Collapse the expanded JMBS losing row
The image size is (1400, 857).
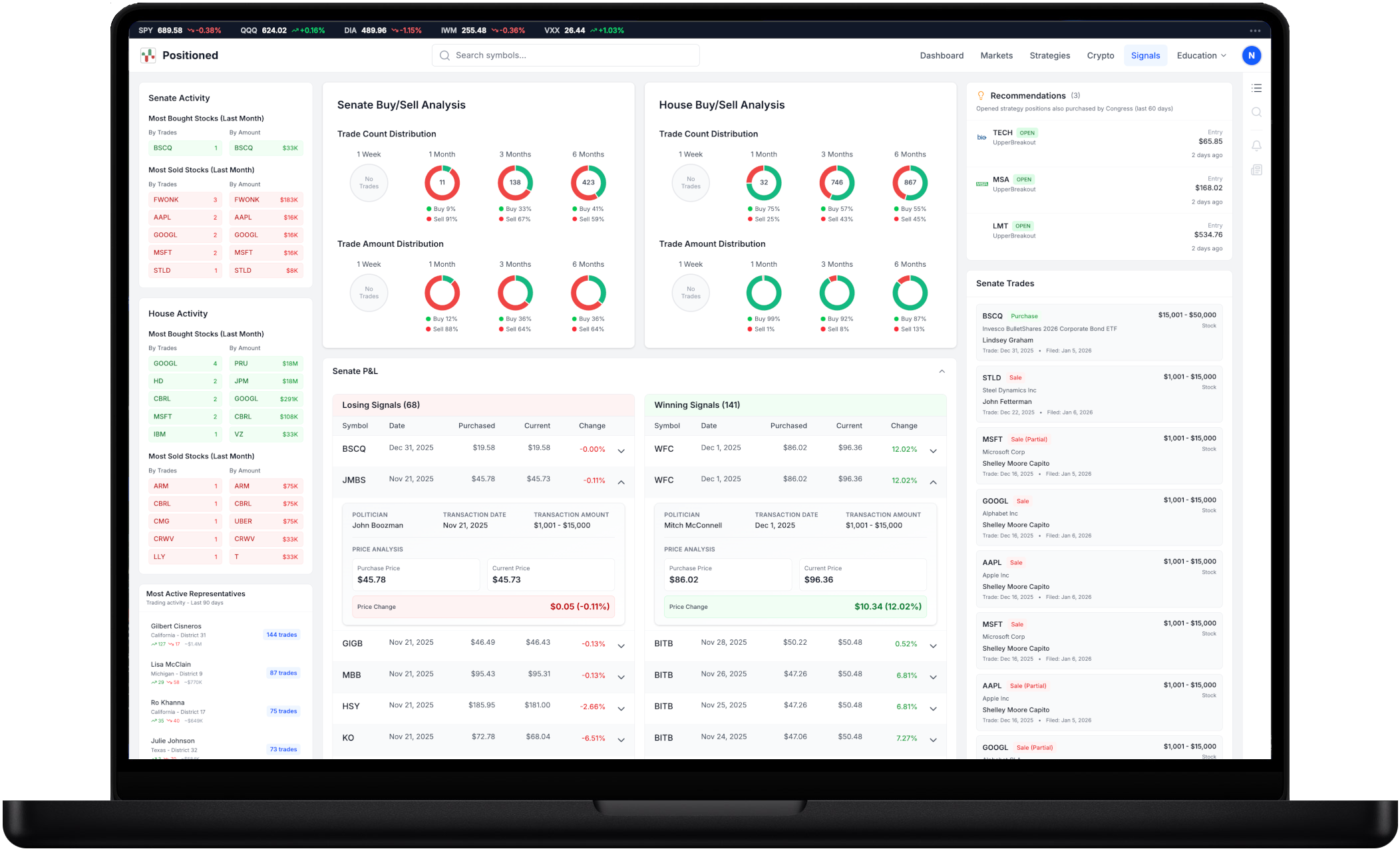tap(621, 482)
